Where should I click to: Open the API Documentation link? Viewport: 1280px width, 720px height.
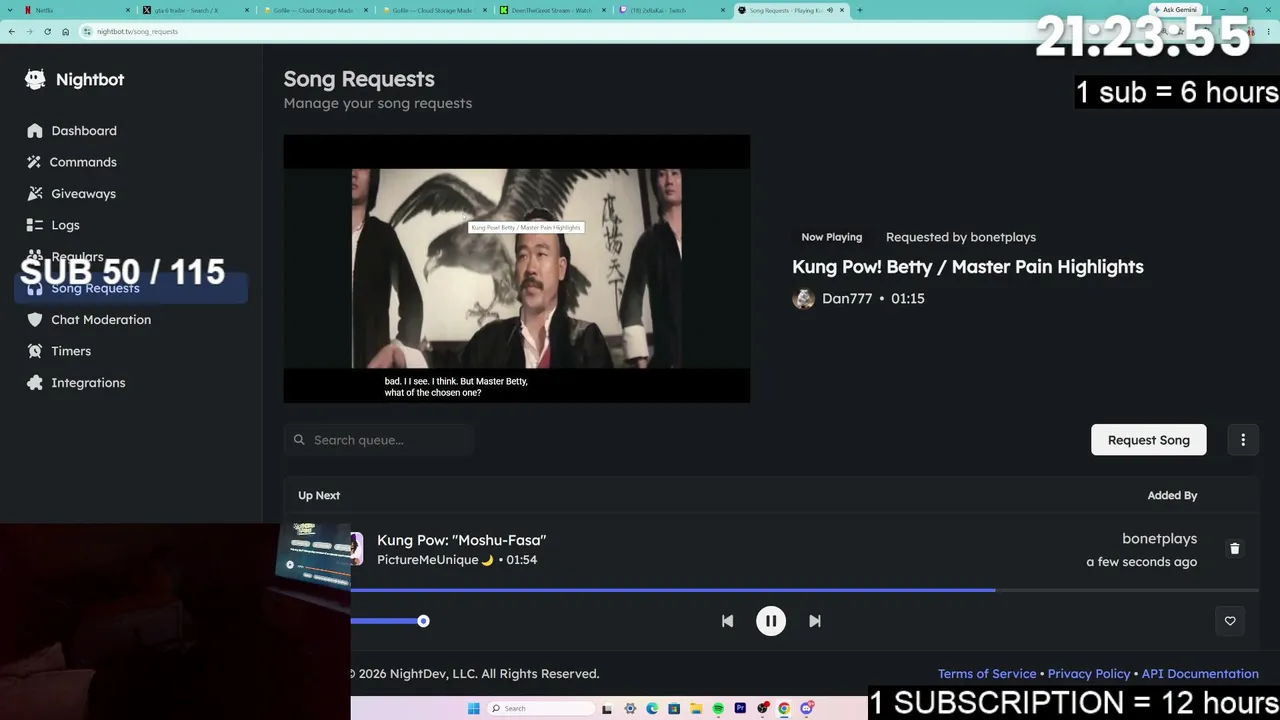point(1200,674)
